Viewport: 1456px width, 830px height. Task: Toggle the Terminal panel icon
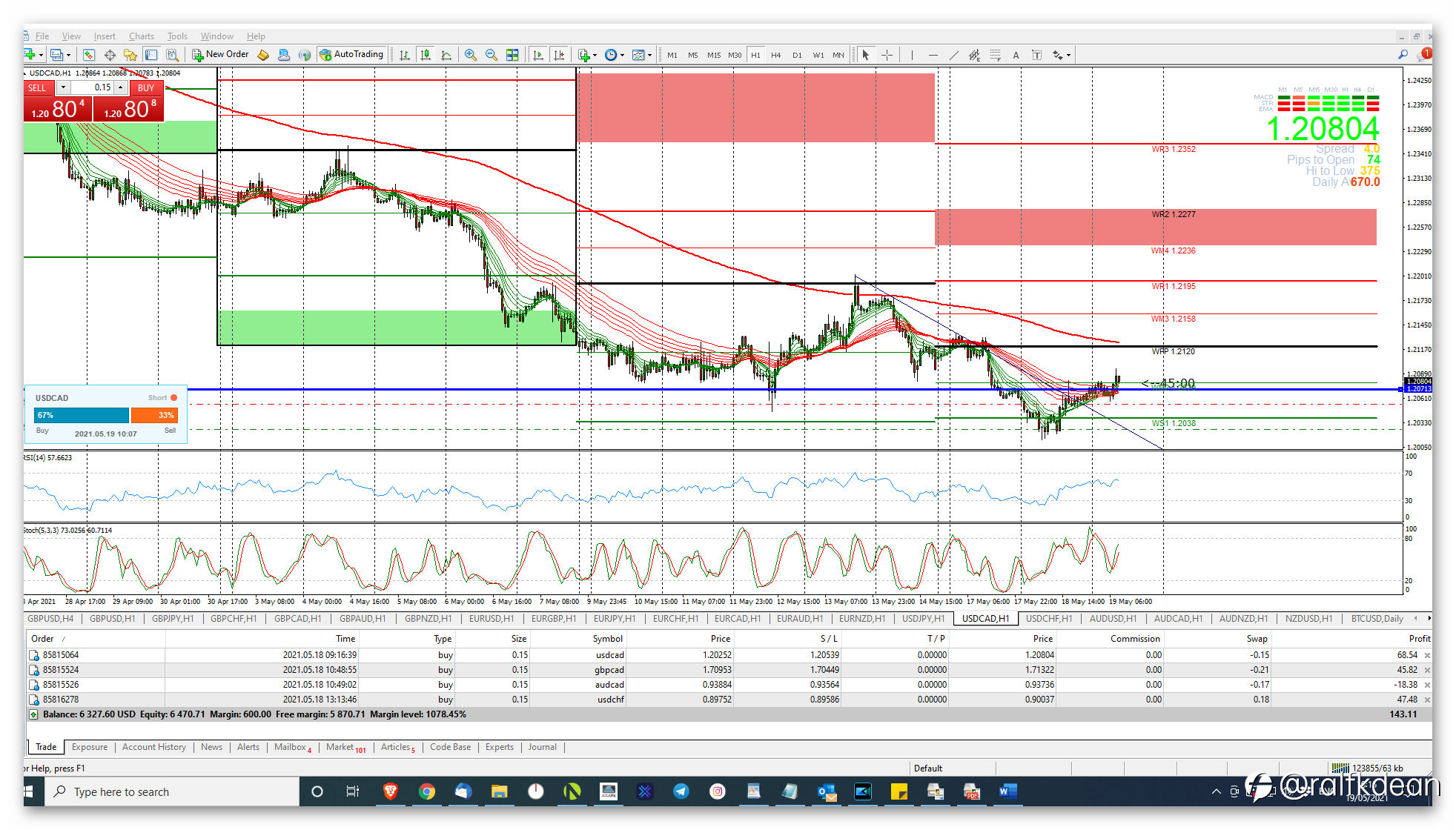pos(151,55)
